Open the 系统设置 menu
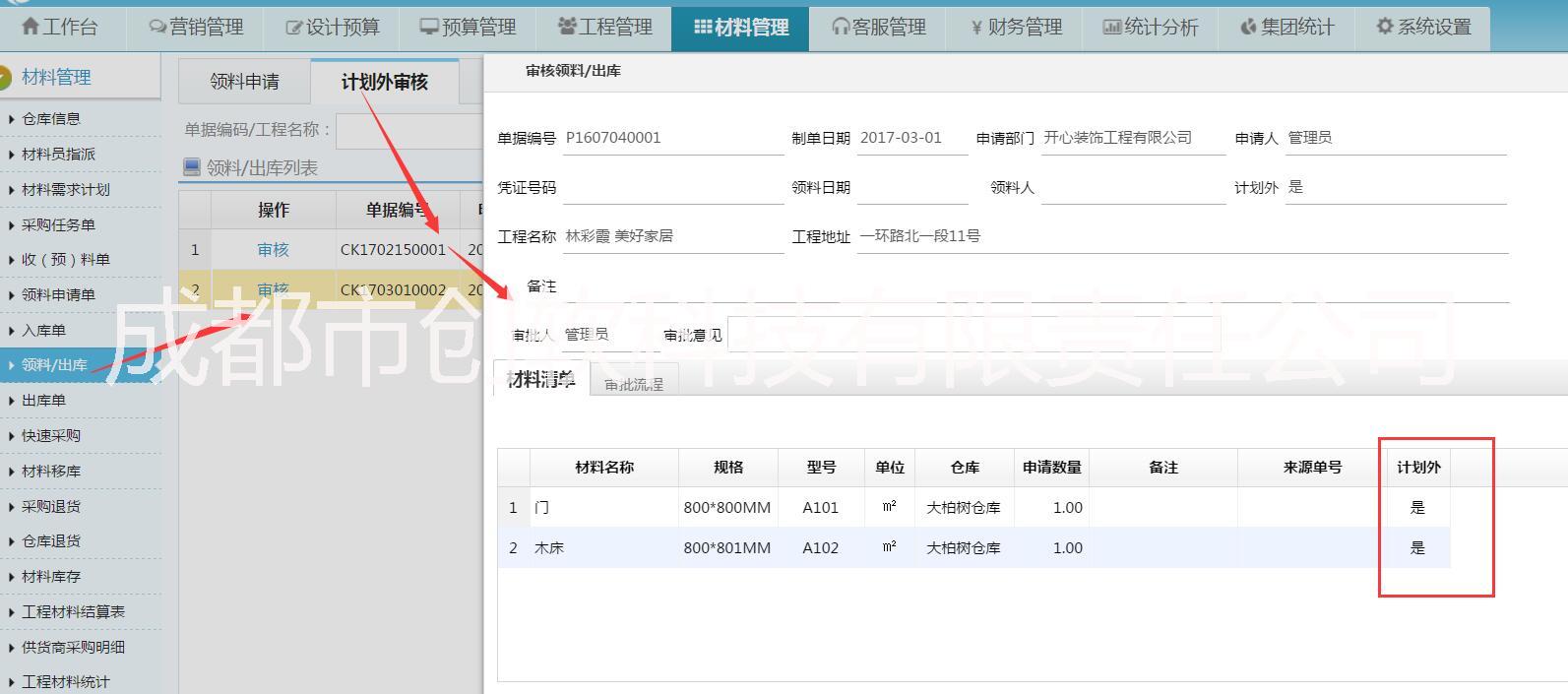 (1422, 28)
